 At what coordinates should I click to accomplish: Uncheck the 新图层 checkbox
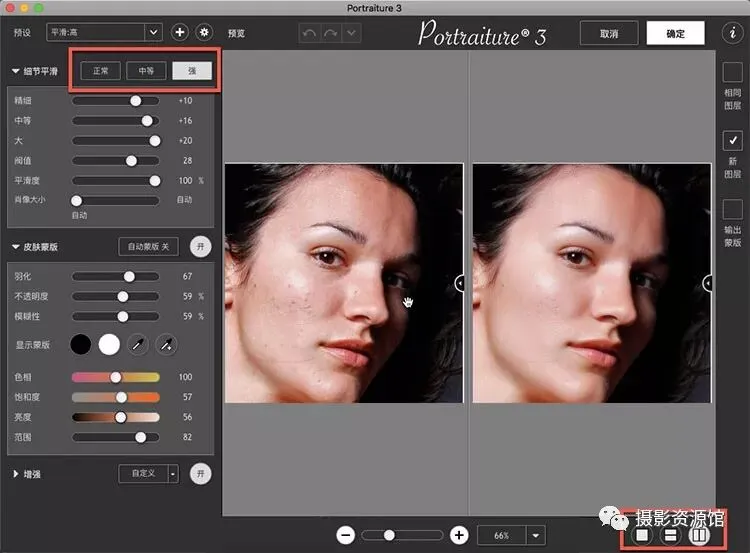coord(732,141)
